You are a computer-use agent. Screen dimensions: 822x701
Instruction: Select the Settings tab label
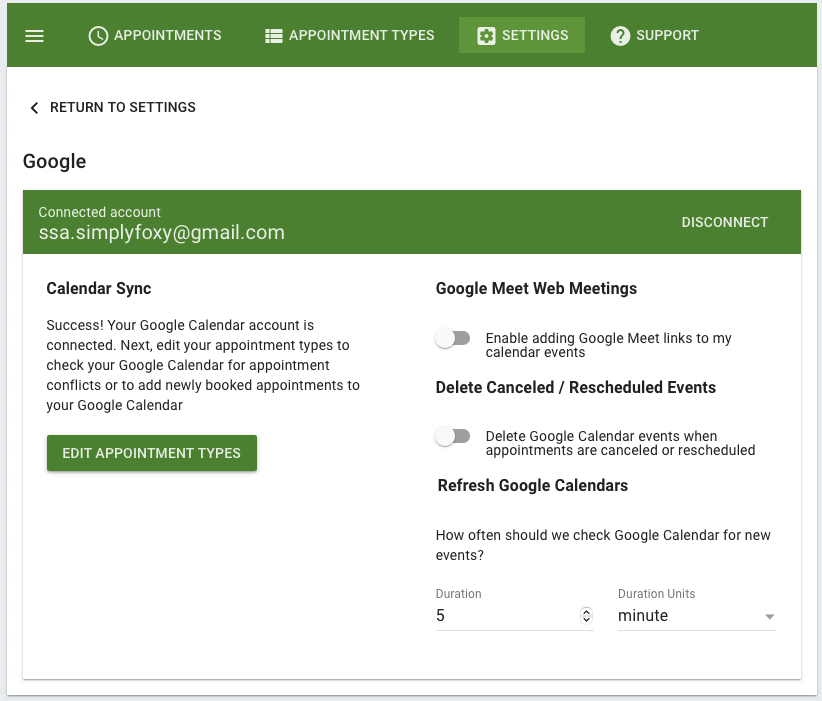point(535,35)
